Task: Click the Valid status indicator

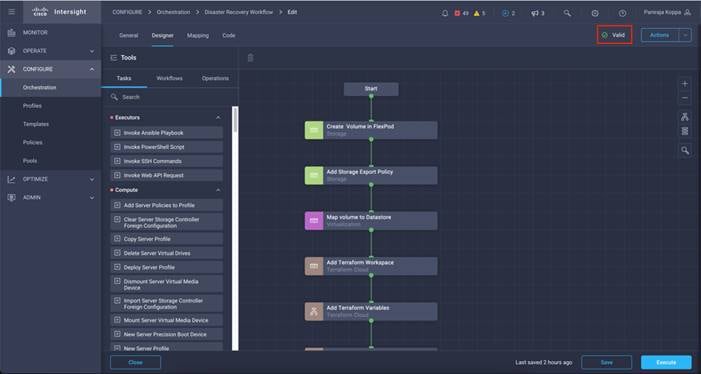Action: [x=614, y=35]
